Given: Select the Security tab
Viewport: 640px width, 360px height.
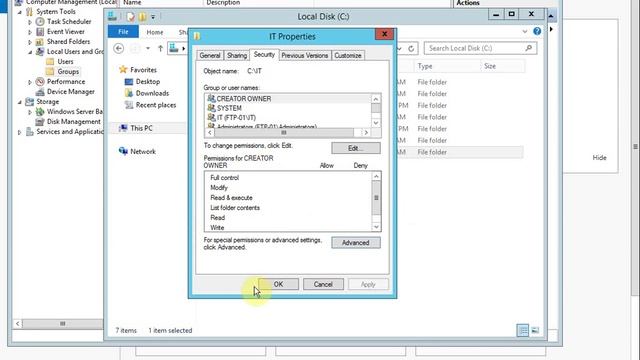Looking at the screenshot, I should 264,55.
